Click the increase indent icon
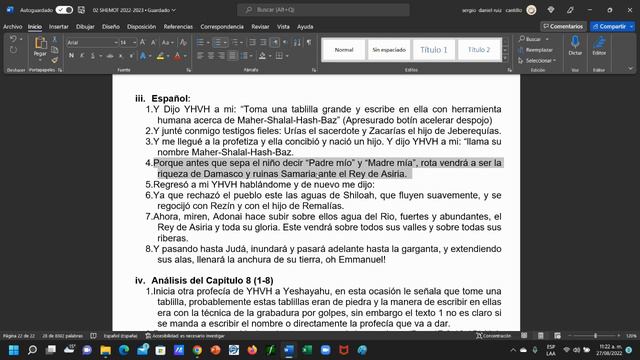 tap(263, 42)
